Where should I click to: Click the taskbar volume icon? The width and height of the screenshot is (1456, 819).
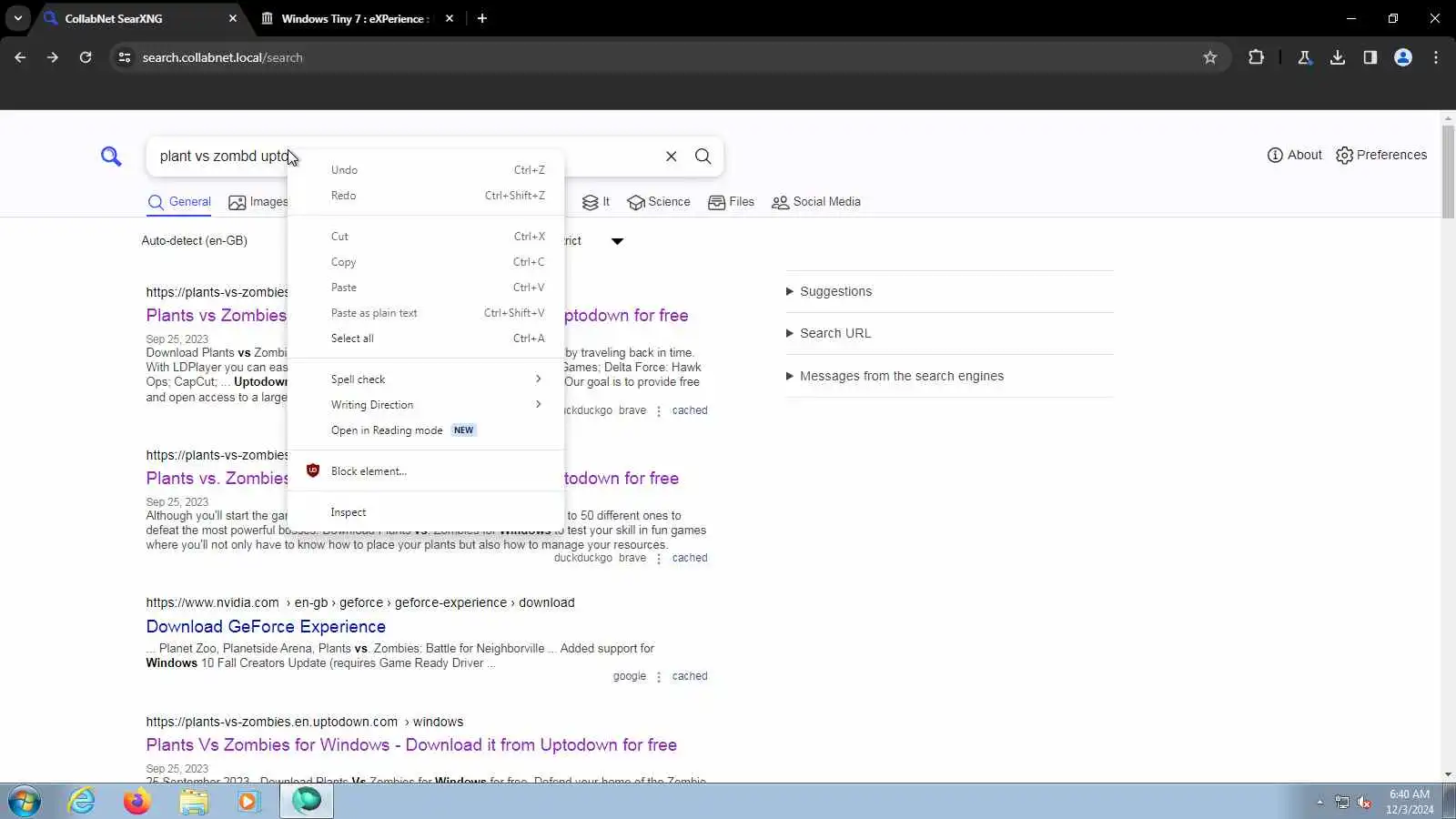coord(1364,802)
